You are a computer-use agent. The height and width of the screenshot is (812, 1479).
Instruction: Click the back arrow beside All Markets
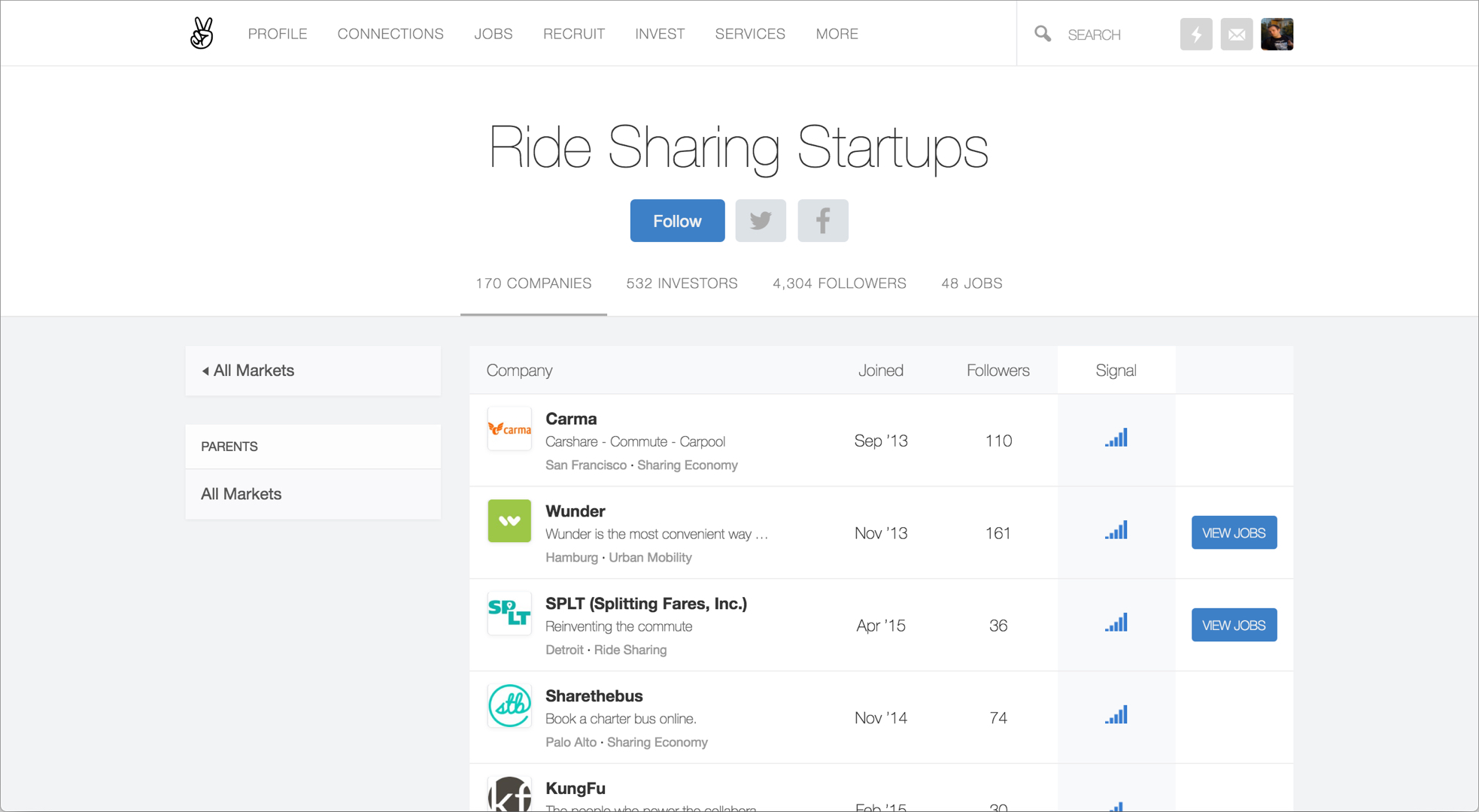[x=205, y=371]
